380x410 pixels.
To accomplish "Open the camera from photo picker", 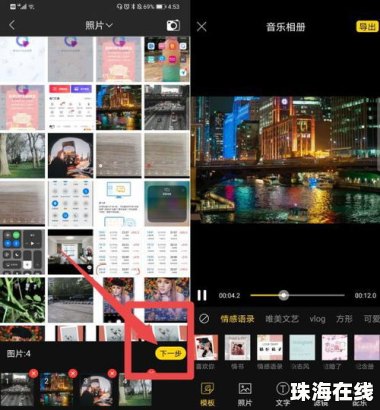I will pyautogui.click(x=173, y=25).
